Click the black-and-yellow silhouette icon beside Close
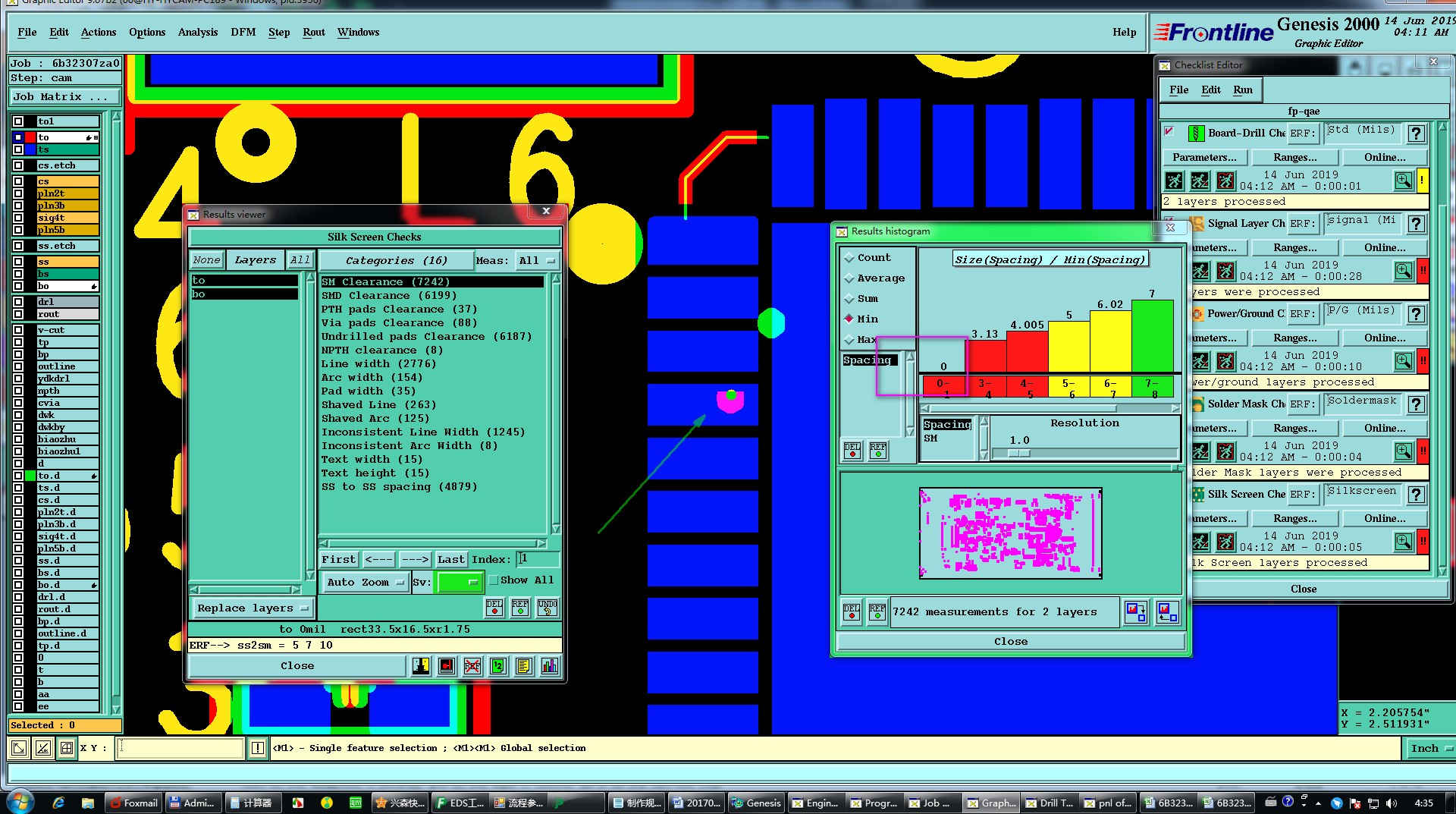 tap(421, 666)
